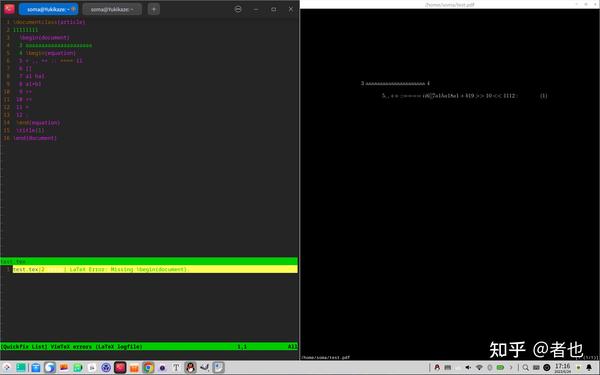
Task: Open the clock showing 17:16
Action: tap(562, 368)
